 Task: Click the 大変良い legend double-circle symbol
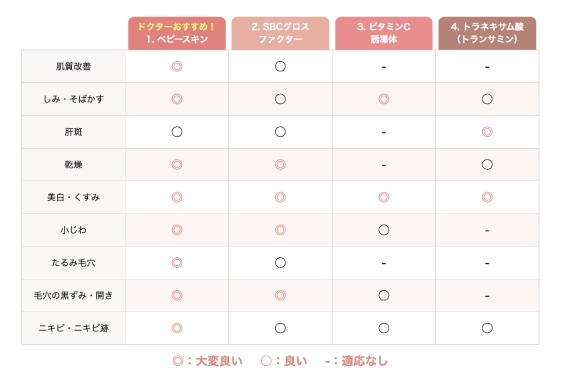point(178,361)
